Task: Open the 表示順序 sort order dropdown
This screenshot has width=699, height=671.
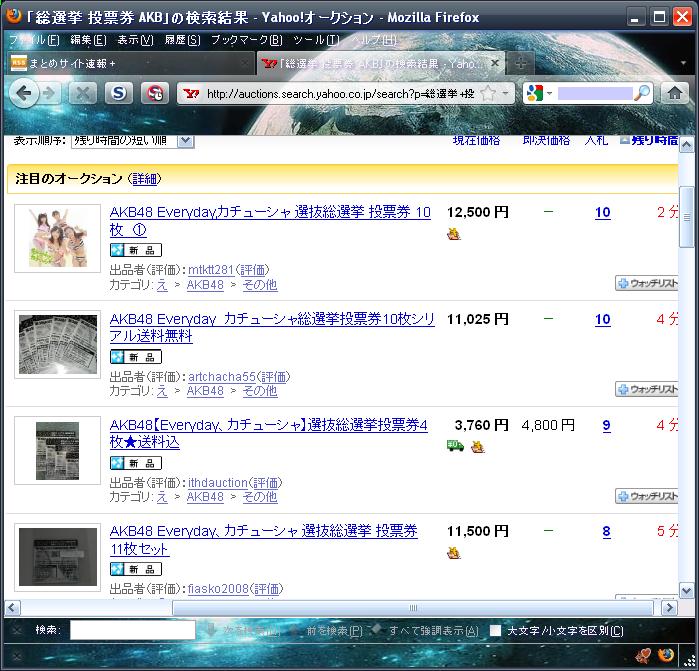Action: click(132, 141)
